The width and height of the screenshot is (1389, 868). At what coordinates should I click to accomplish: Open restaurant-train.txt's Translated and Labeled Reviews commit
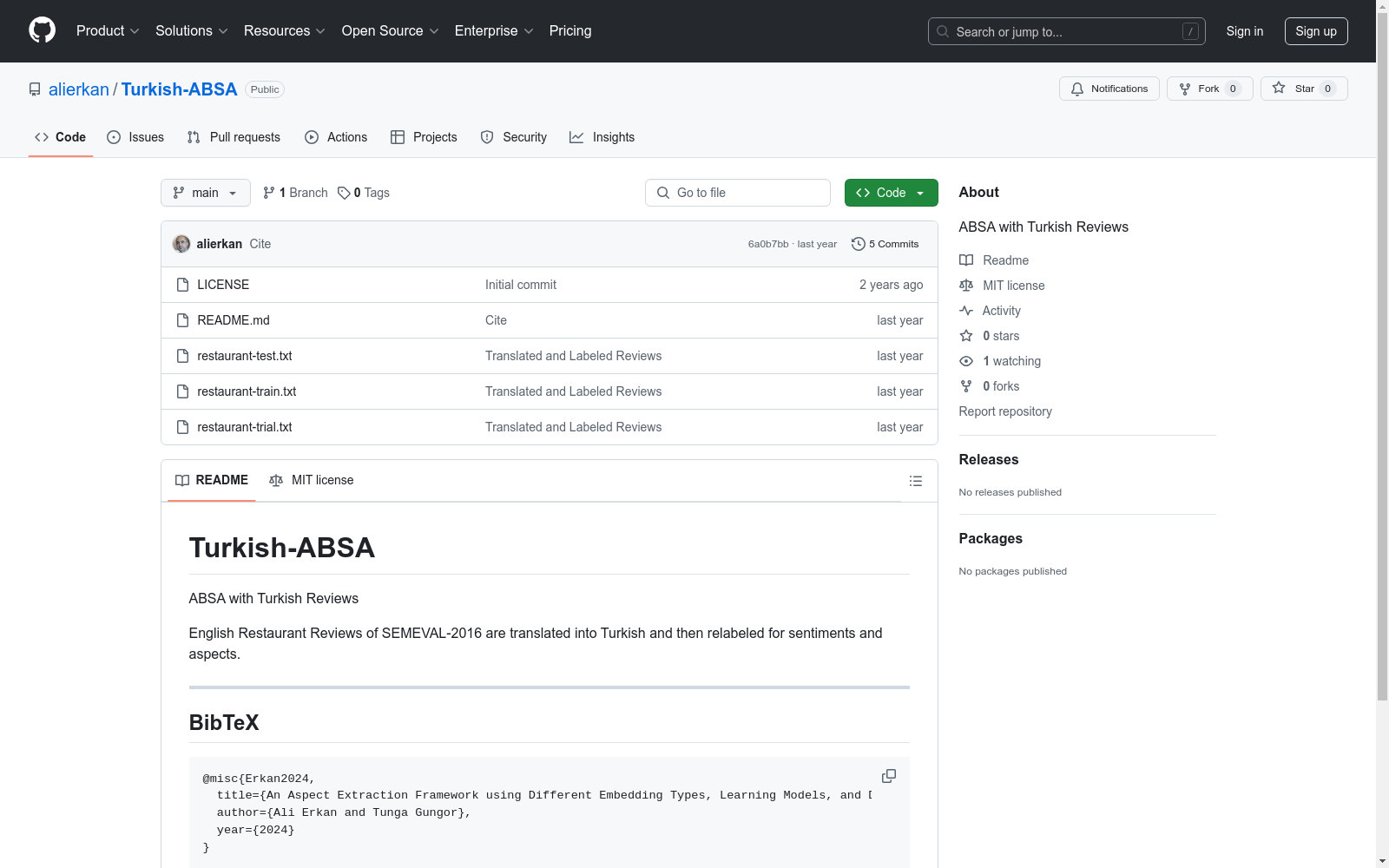573,391
